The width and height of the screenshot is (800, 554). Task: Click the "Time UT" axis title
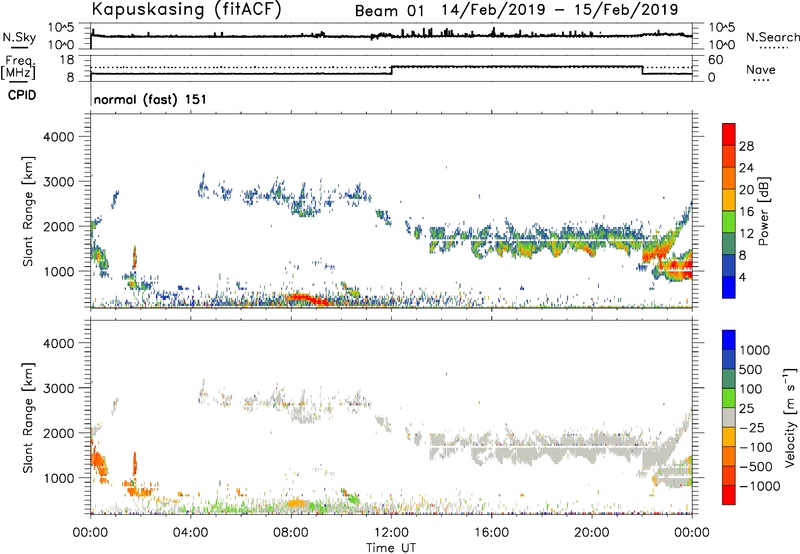(x=391, y=548)
